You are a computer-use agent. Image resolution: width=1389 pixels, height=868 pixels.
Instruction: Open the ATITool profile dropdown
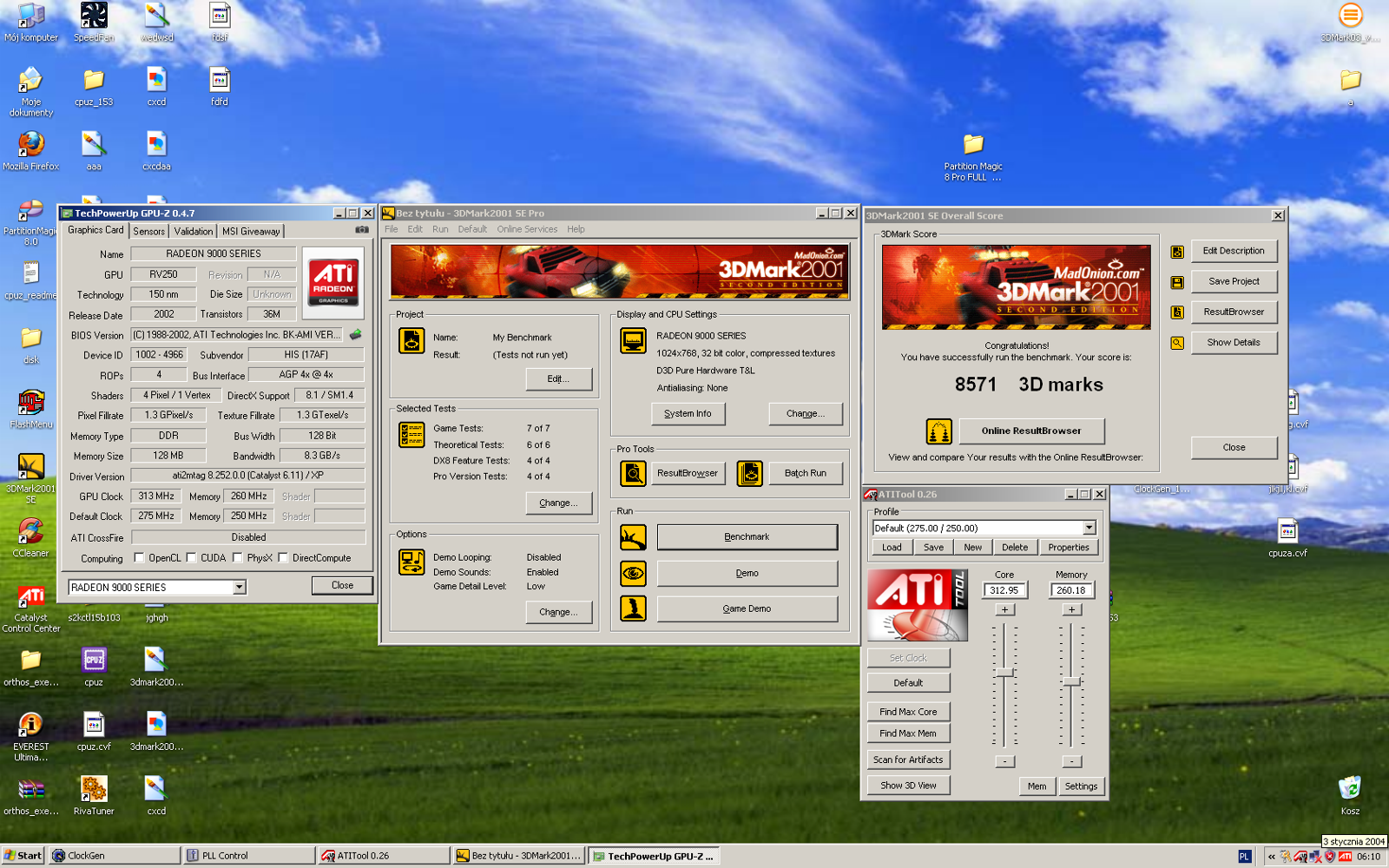[x=1089, y=528]
